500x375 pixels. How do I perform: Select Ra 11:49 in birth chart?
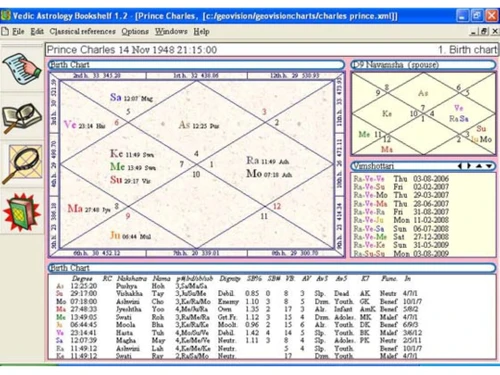268,161
